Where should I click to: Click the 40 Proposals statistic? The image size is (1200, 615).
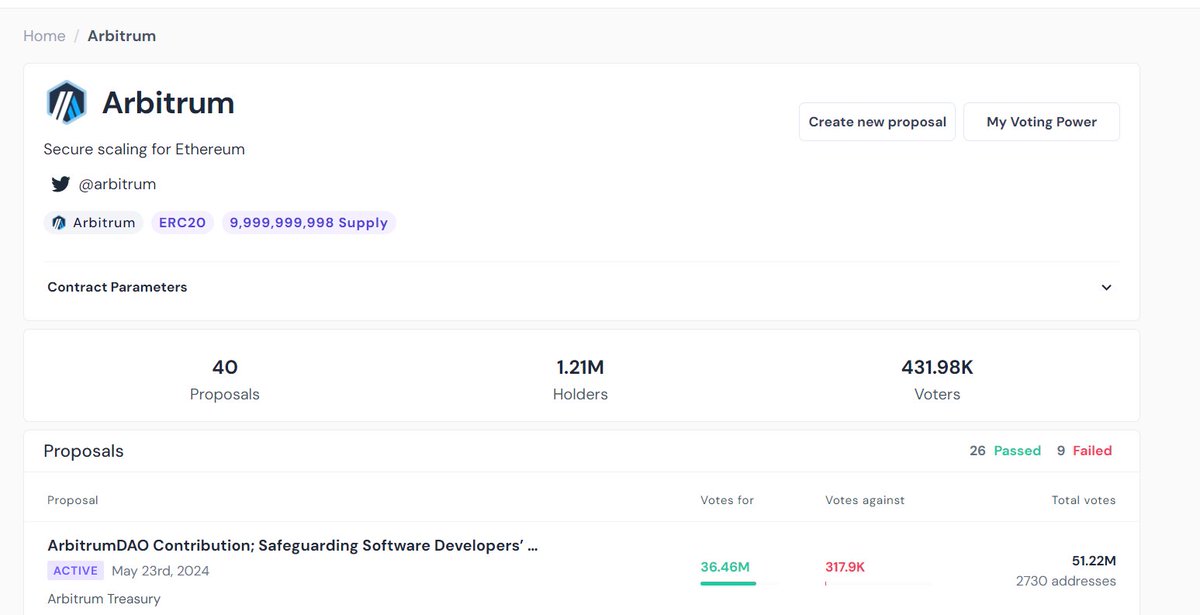tap(225, 380)
